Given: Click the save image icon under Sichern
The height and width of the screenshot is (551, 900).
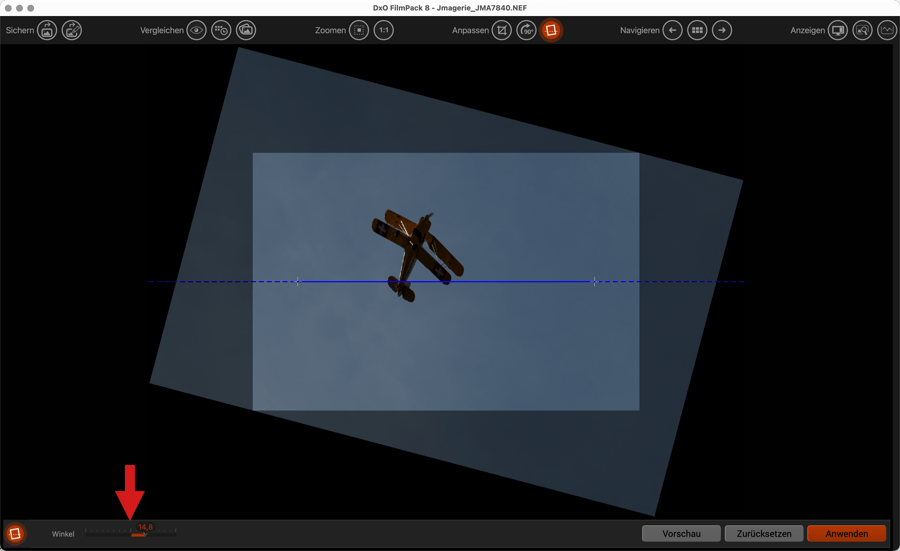Looking at the screenshot, I should [47, 31].
